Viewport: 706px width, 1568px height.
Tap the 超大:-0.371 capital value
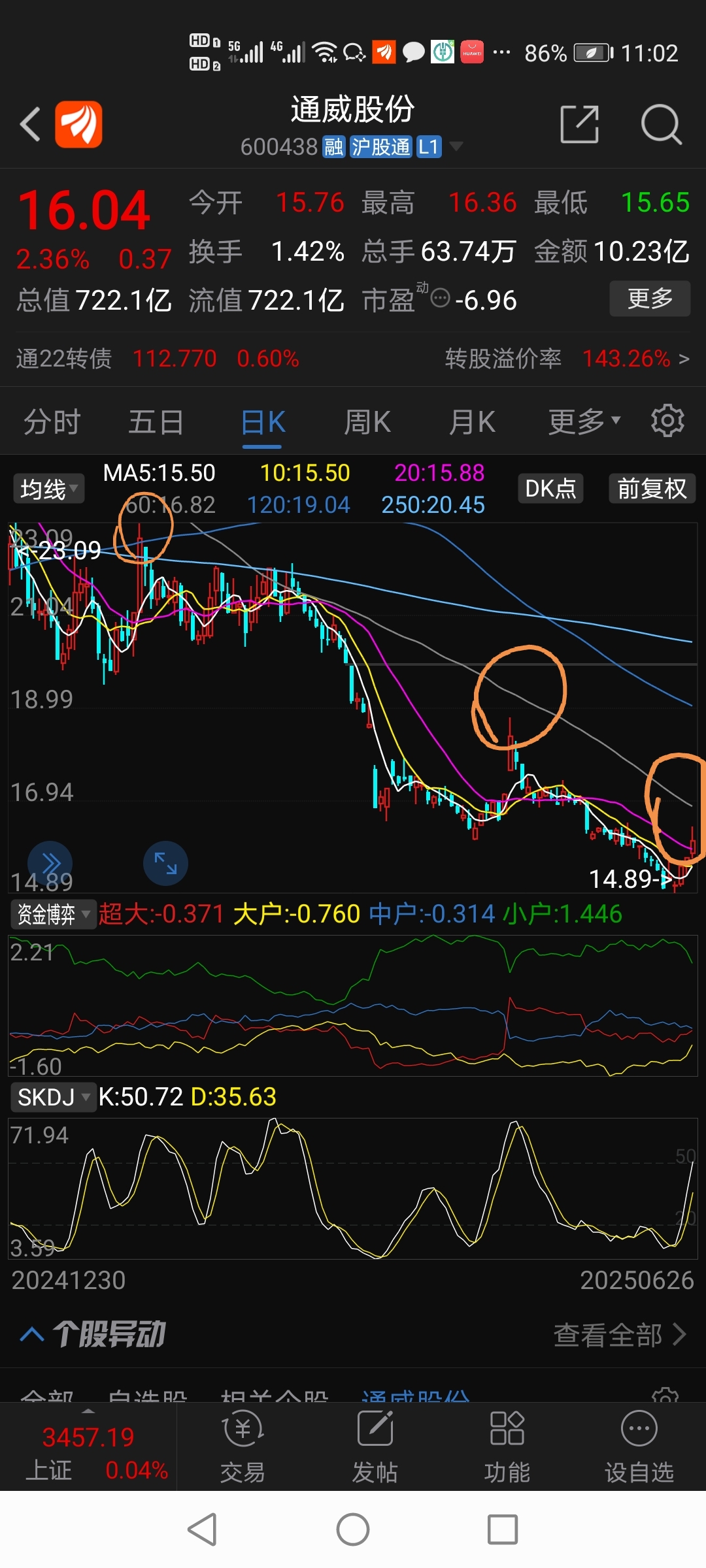coord(161,913)
